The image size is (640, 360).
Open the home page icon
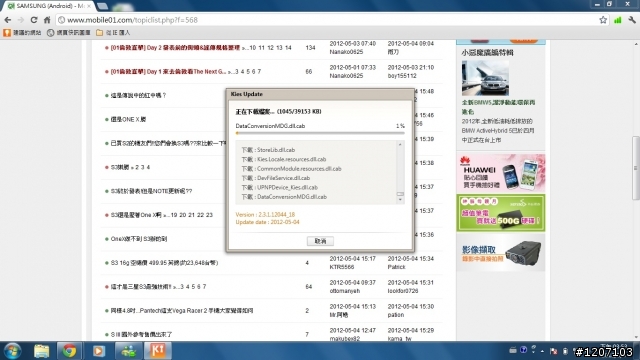click(x=47, y=20)
